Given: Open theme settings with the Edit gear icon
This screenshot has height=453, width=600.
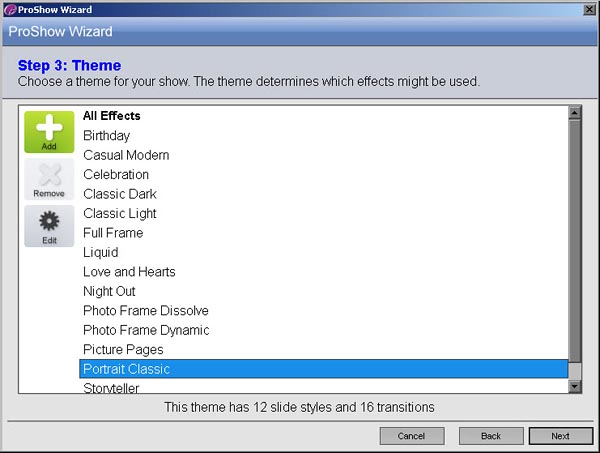Looking at the screenshot, I should tap(49, 226).
